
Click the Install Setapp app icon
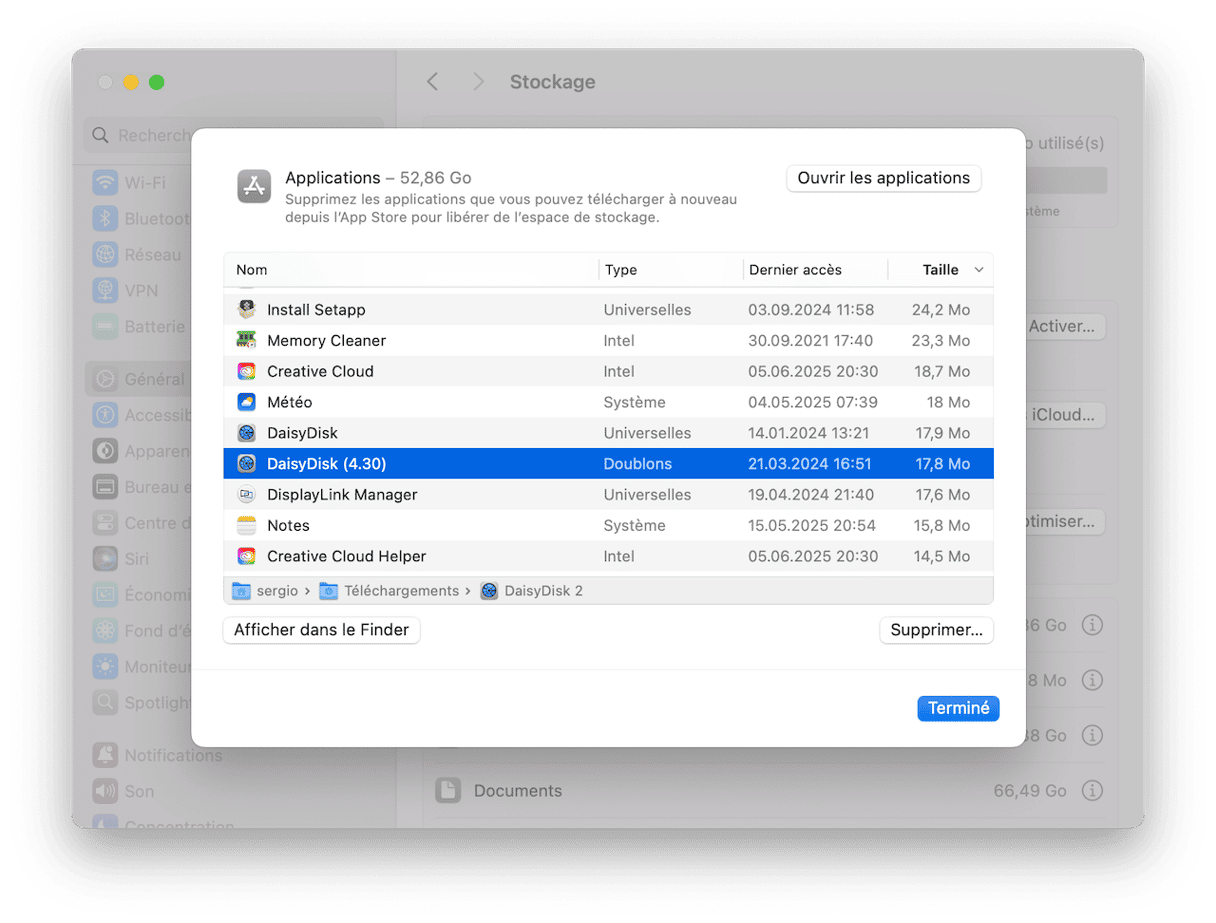point(246,310)
